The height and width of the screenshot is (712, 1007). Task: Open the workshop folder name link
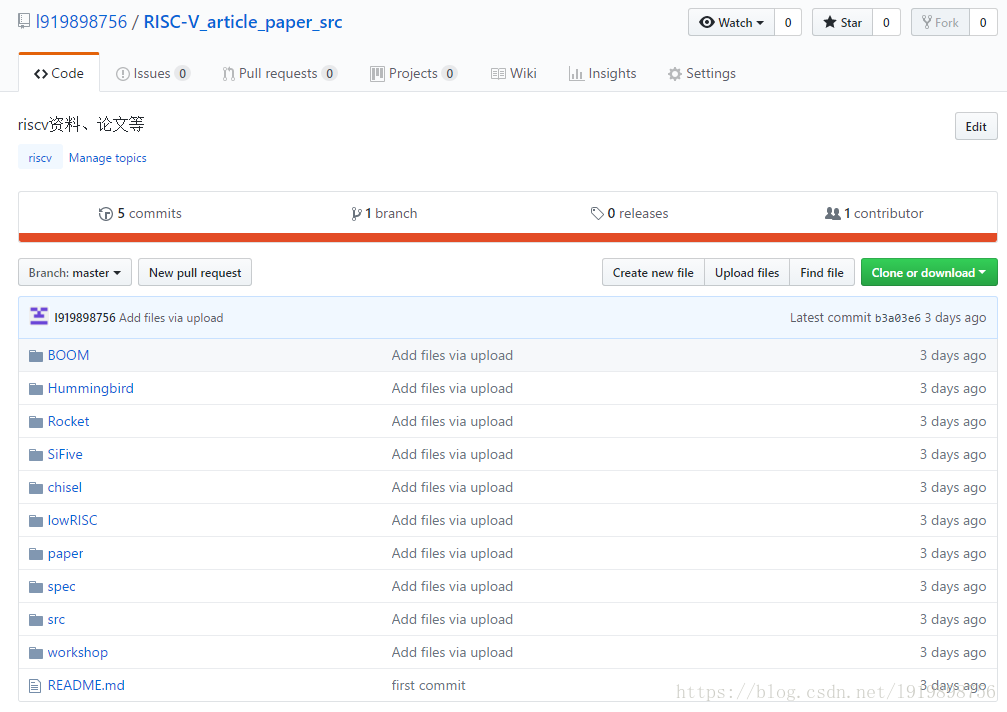coord(78,652)
